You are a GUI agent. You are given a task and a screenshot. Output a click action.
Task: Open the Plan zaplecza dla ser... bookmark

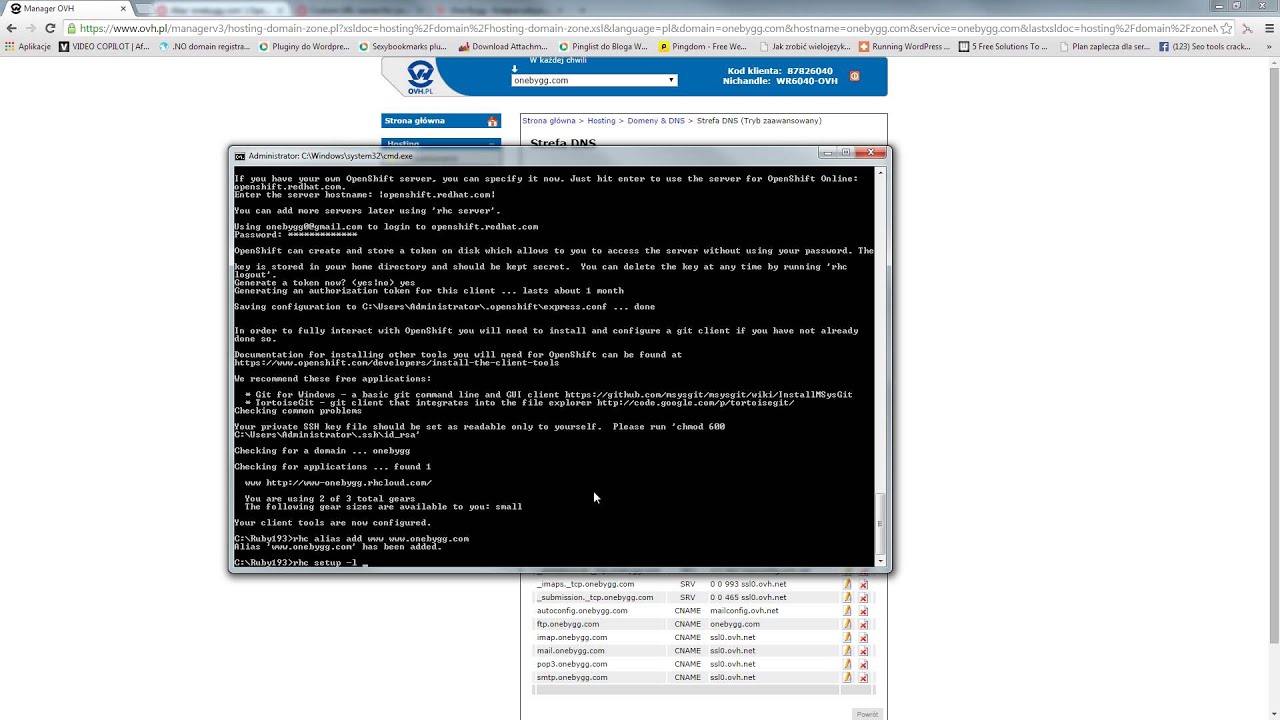click(x=1104, y=46)
